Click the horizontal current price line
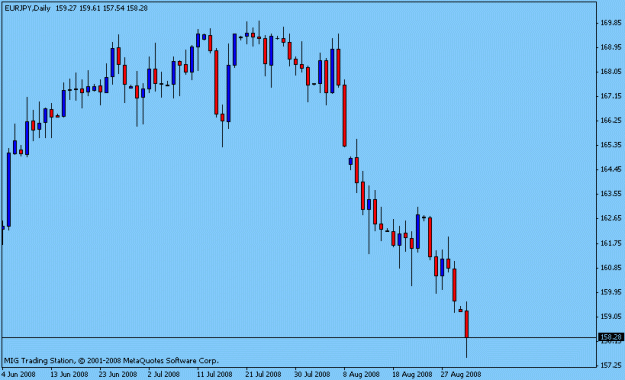This screenshot has height=380, width=625. [x=299, y=338]
